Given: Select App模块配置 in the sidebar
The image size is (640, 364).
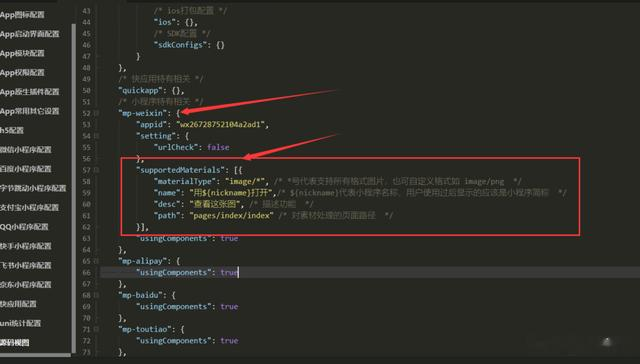Looking at the screenshot, I should 22,53.
